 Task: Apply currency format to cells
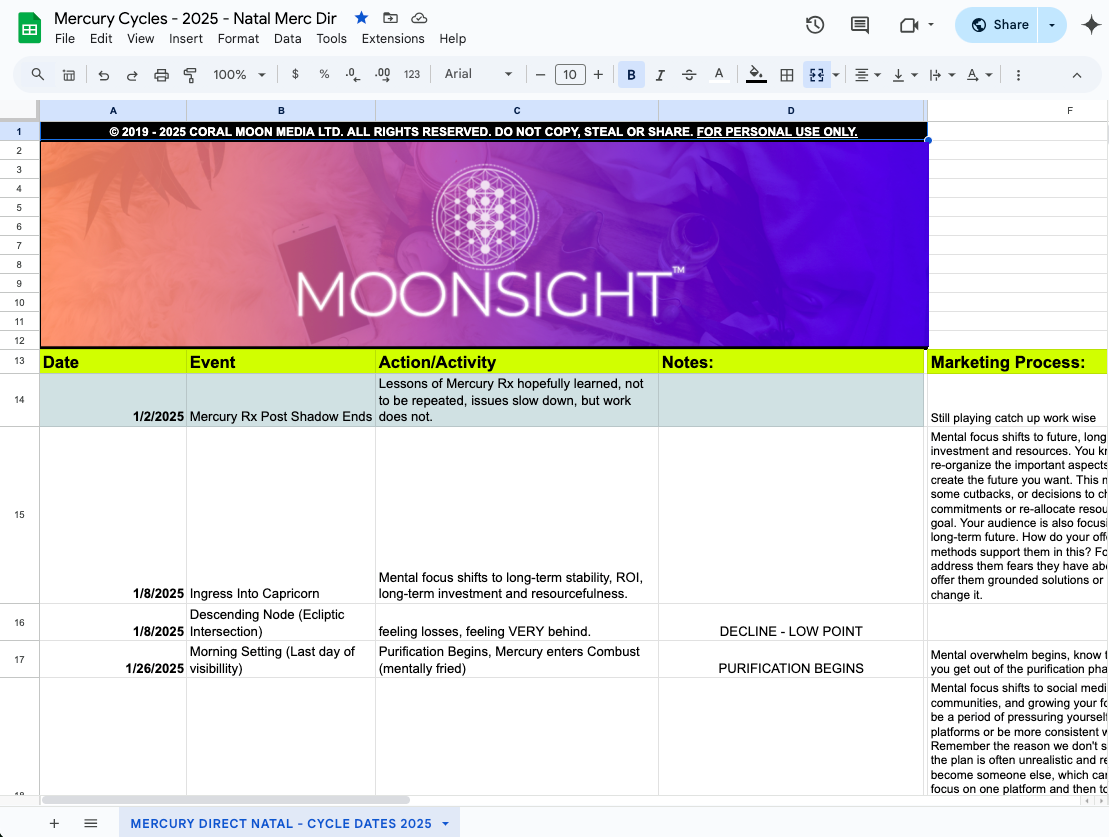[294, 74]
